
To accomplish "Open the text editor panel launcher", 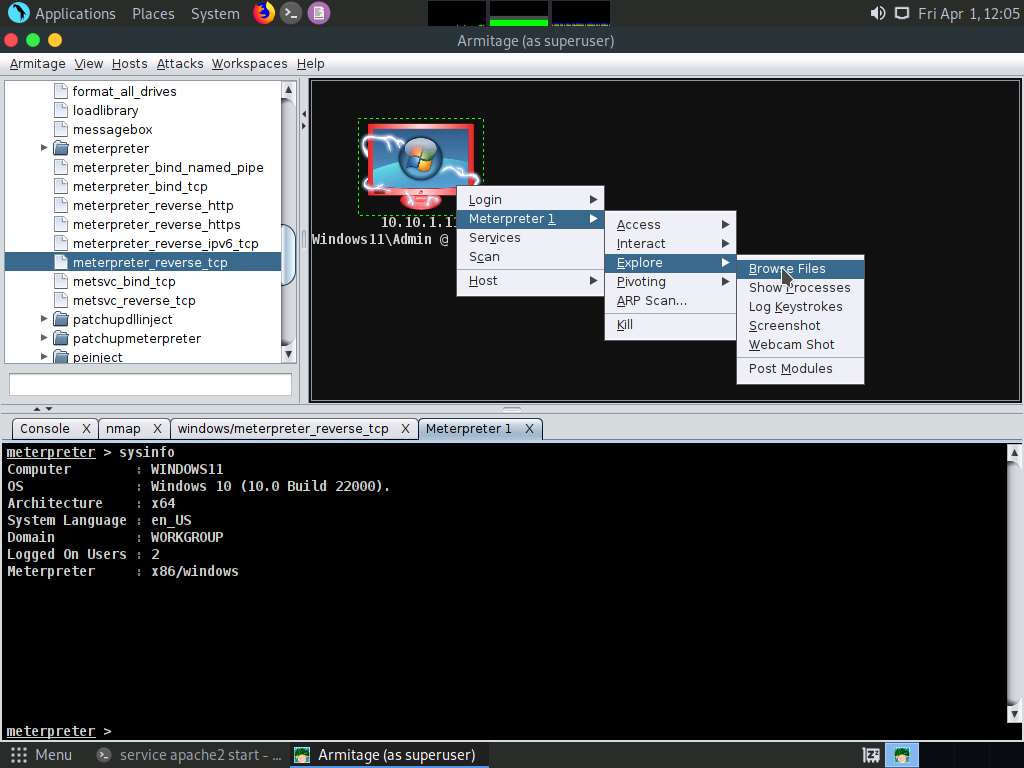I will (x=318, y=13).
